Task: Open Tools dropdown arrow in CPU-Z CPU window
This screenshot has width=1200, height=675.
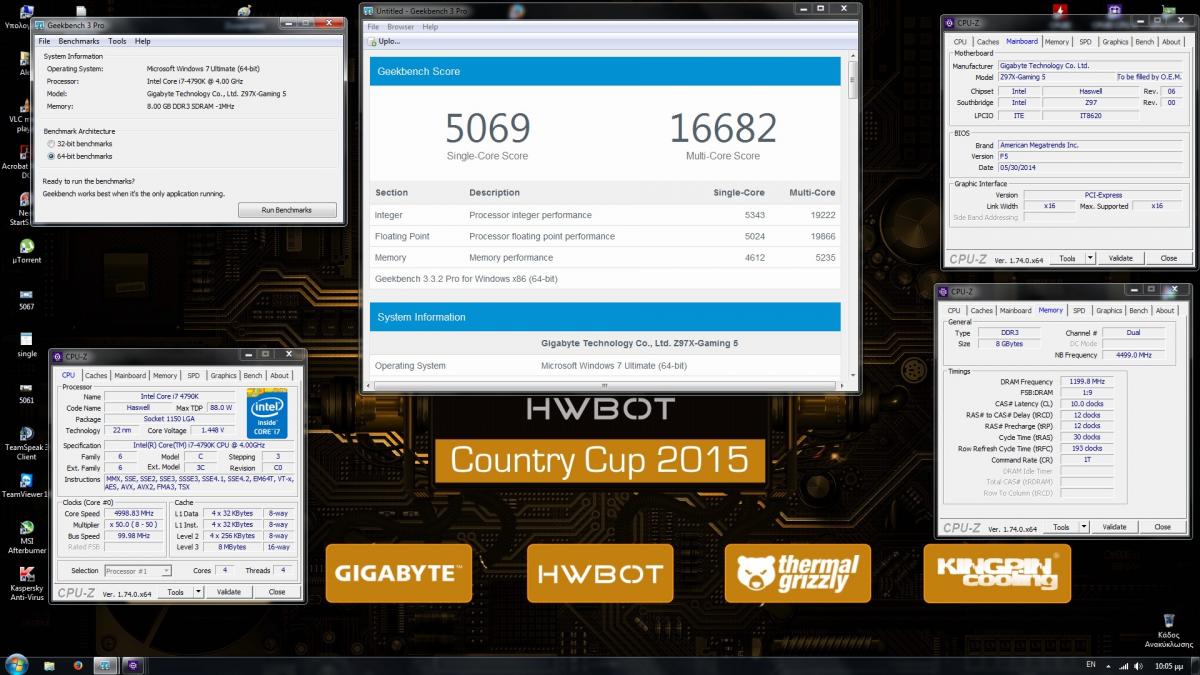Action: (x=198, y=592)
